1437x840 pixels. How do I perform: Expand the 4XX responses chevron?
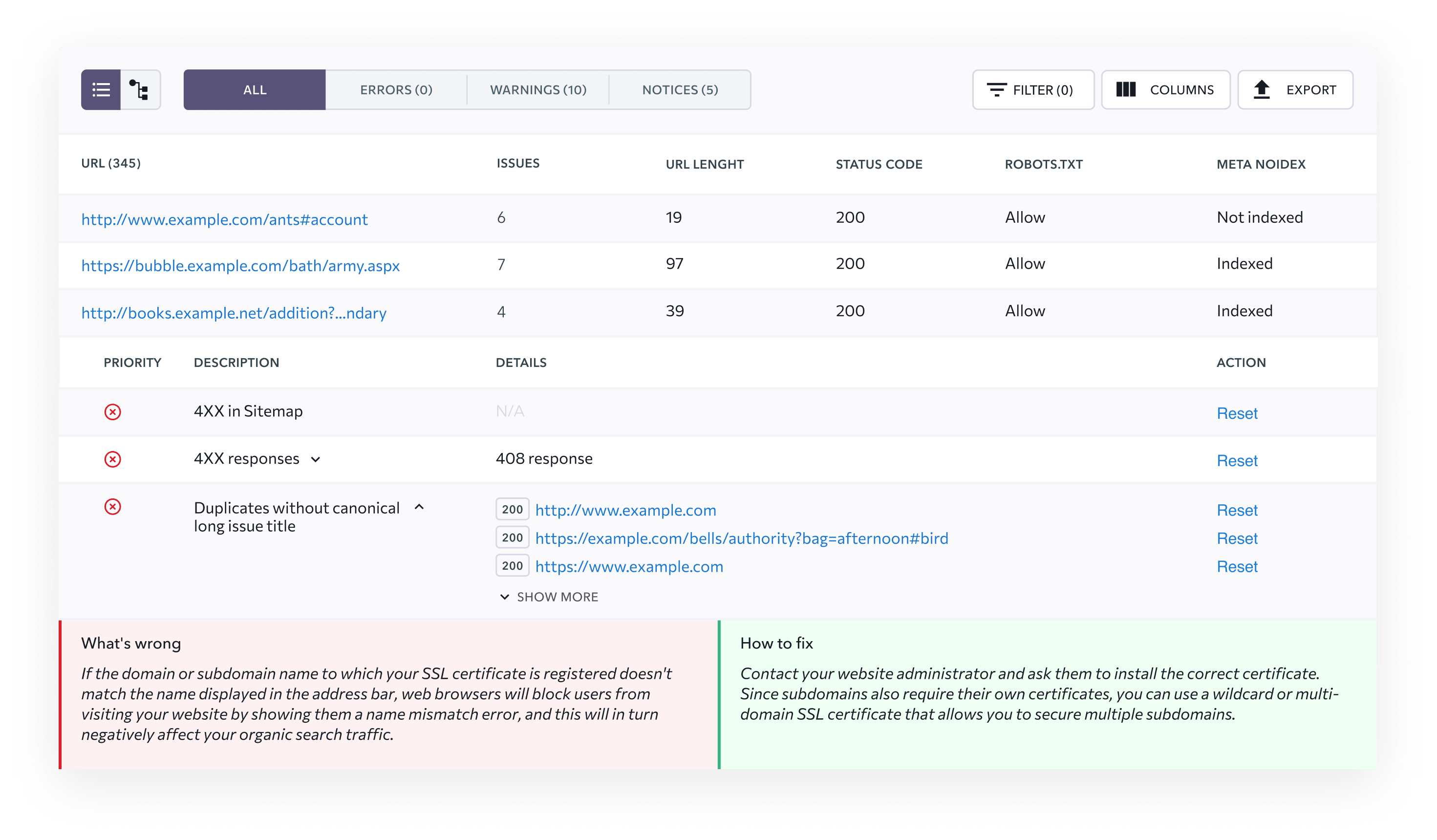click(x=315, y=460)
